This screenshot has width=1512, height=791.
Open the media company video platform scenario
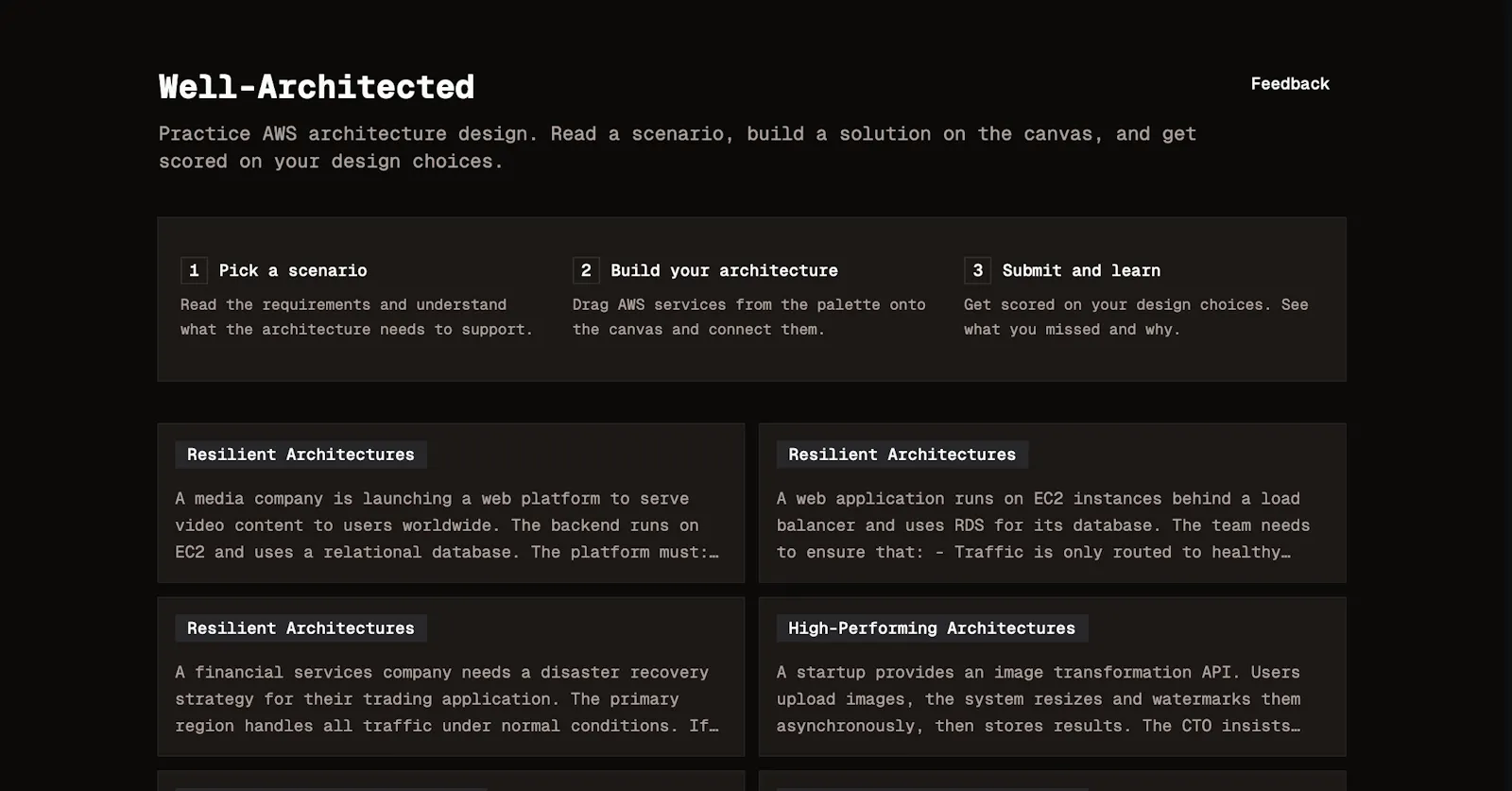[x=451, y=503]
